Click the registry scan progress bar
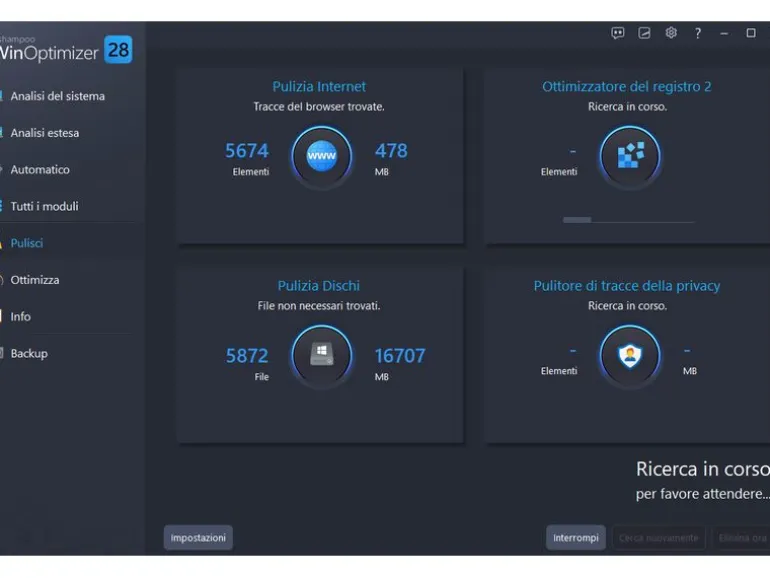 click(x=629, y=220)
